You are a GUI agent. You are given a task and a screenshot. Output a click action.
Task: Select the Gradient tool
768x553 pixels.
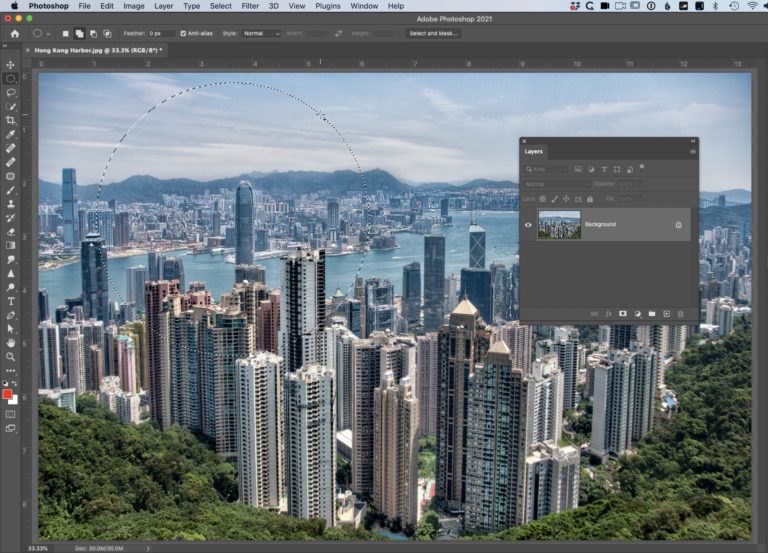point(10,245)
